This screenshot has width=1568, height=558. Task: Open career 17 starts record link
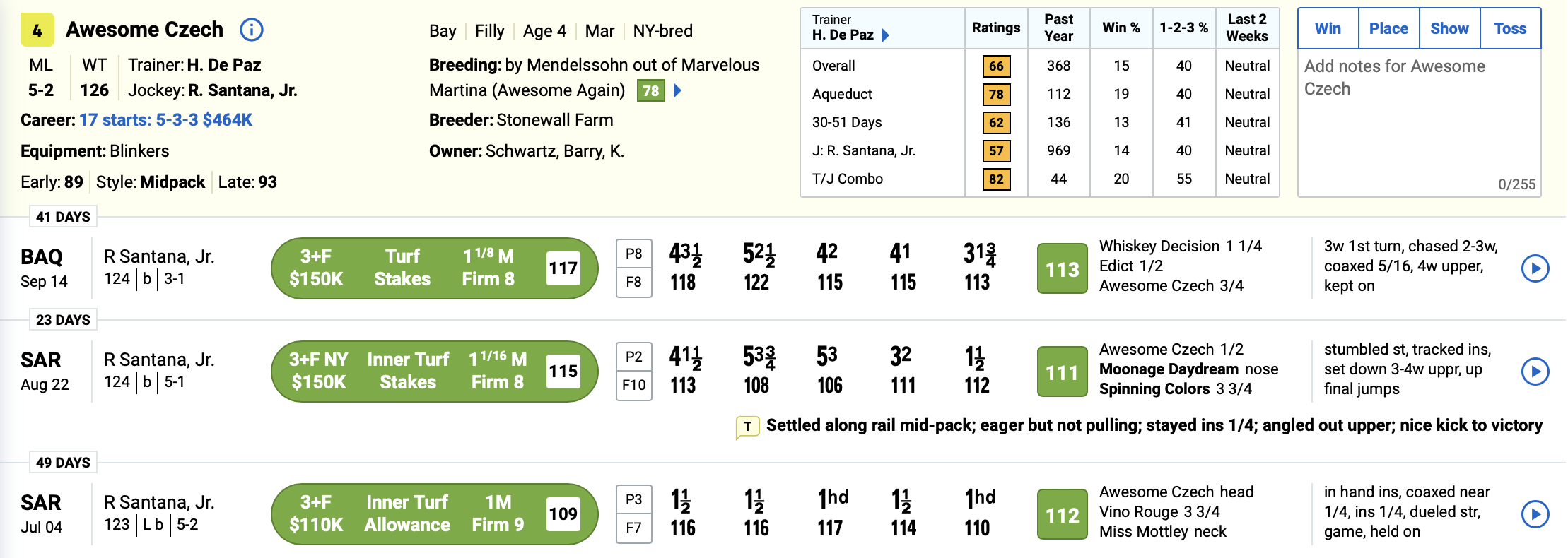(x=165, y=120)
